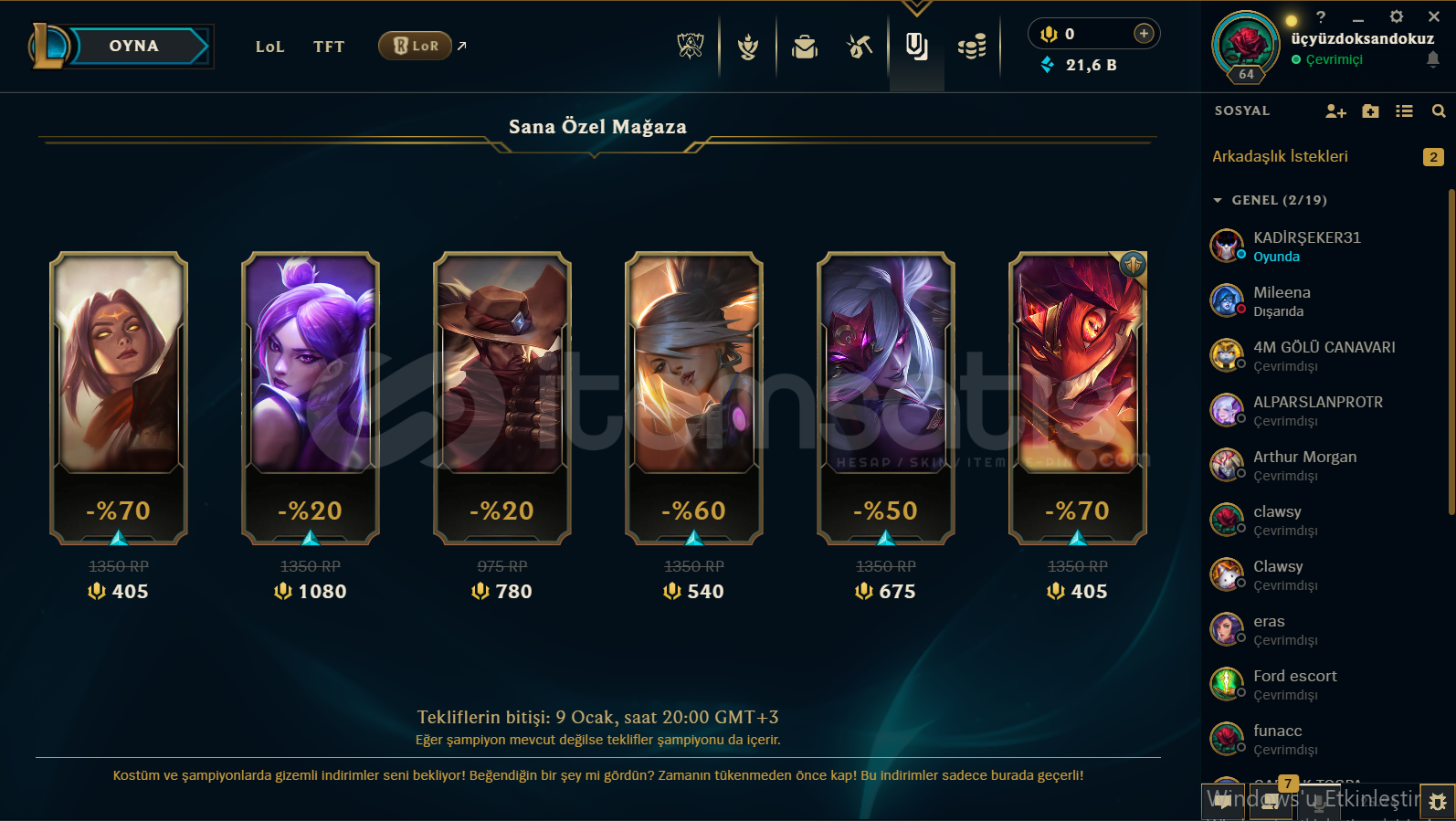Launch the LoR button
Screen dimensions: 1456x821
click(x=416, y=46)
